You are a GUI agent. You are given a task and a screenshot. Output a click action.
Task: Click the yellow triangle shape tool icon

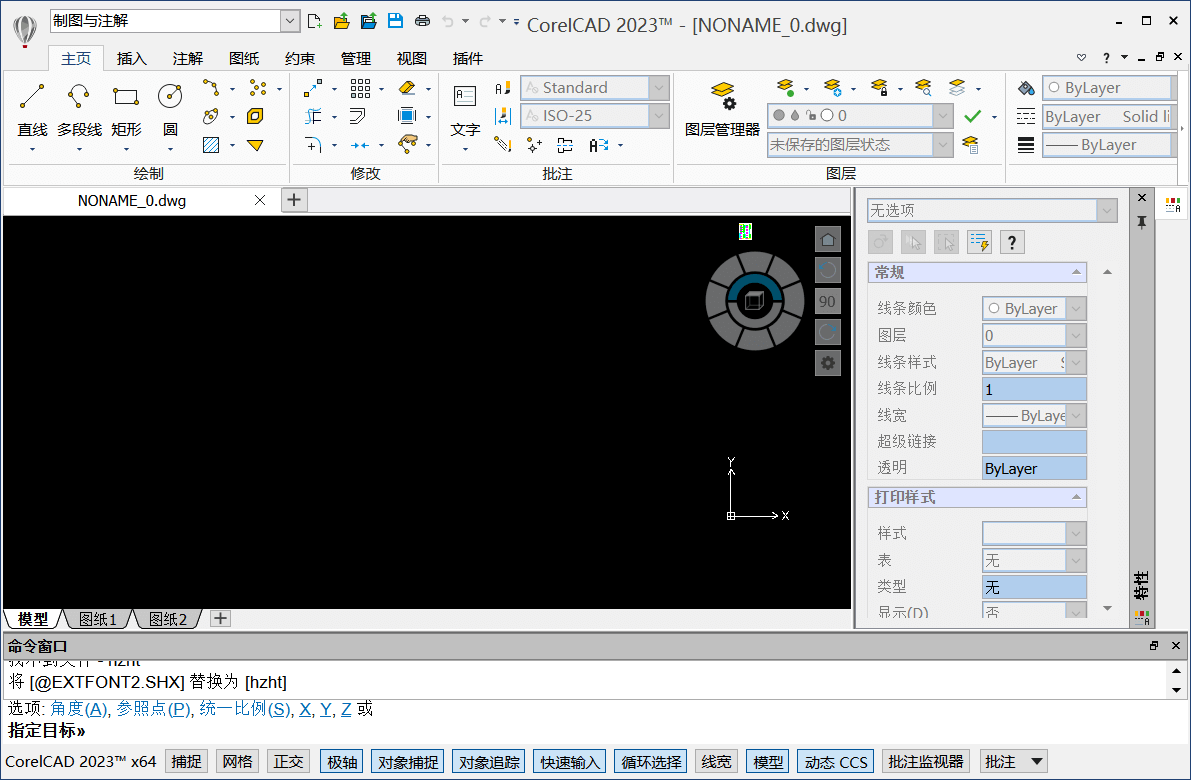point(255,145)
